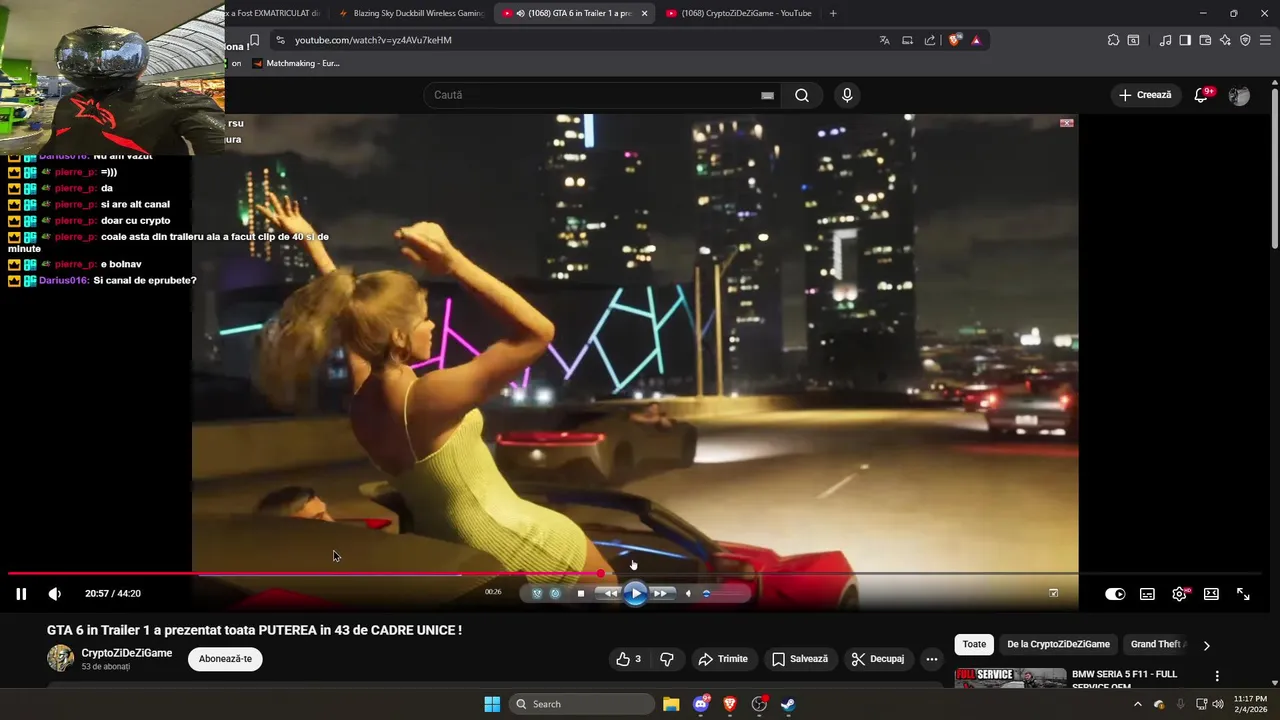Open Matchmaking bookmark in bookmarks bar
The height and width of the screenshot is (720, 1280).
(296, 63)
